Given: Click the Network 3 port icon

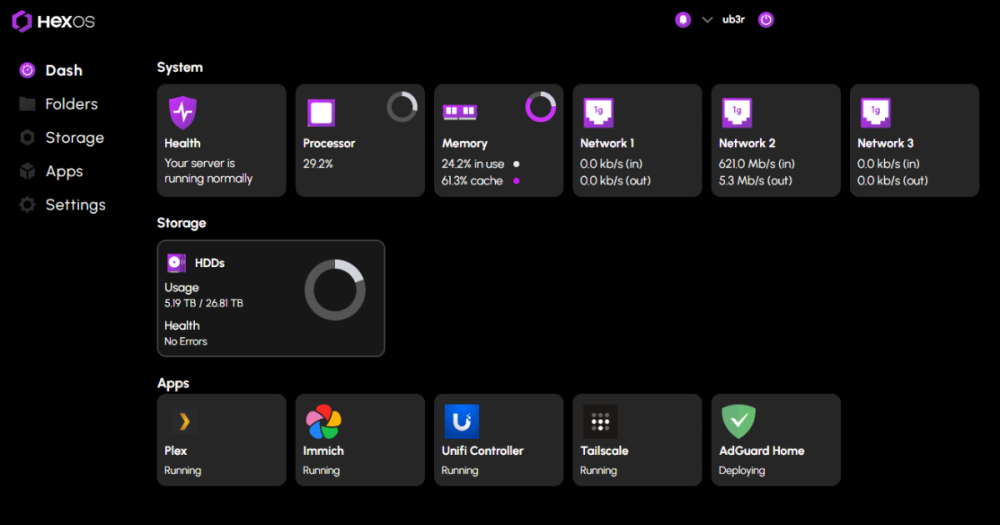Looking at the screenshot, I should (875, 112).
